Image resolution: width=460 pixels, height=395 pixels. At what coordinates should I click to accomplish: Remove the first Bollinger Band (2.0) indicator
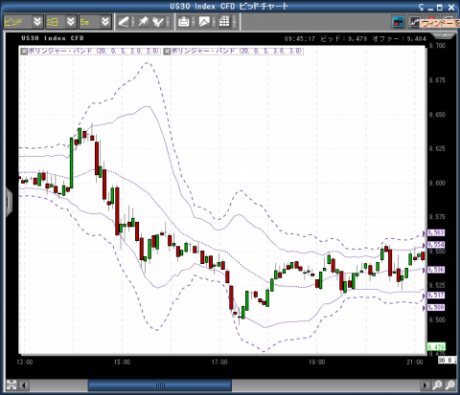[x=24, y=51]
